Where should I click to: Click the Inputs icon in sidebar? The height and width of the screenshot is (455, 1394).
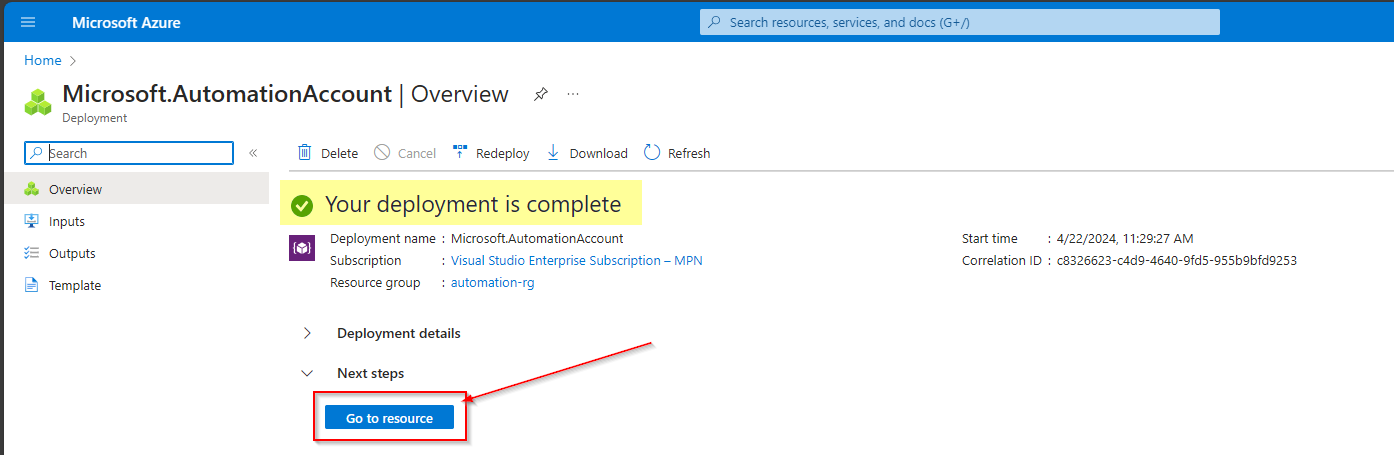click(x=31, y=221)
